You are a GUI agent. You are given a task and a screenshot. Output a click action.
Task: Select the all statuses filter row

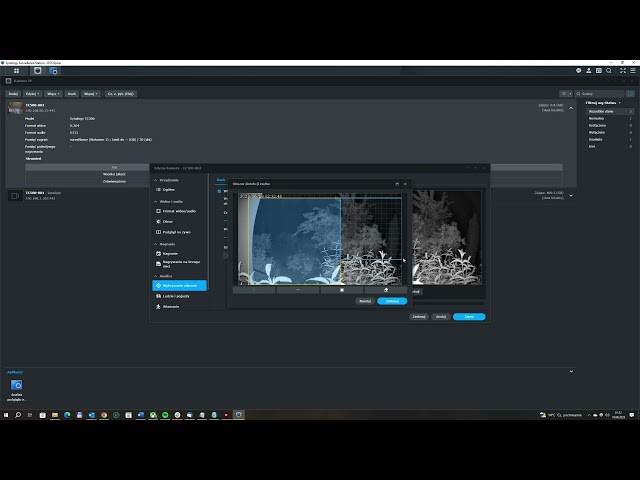click(x=610, y=111)
